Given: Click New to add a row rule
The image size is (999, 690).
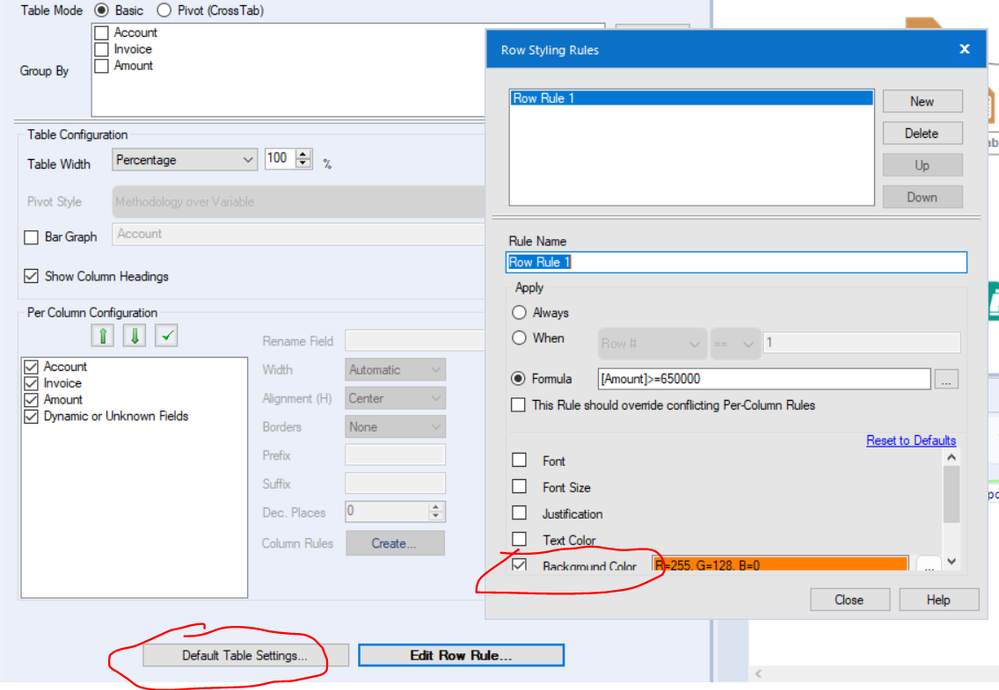Looking at the screenshot, I should coord(922,101).
